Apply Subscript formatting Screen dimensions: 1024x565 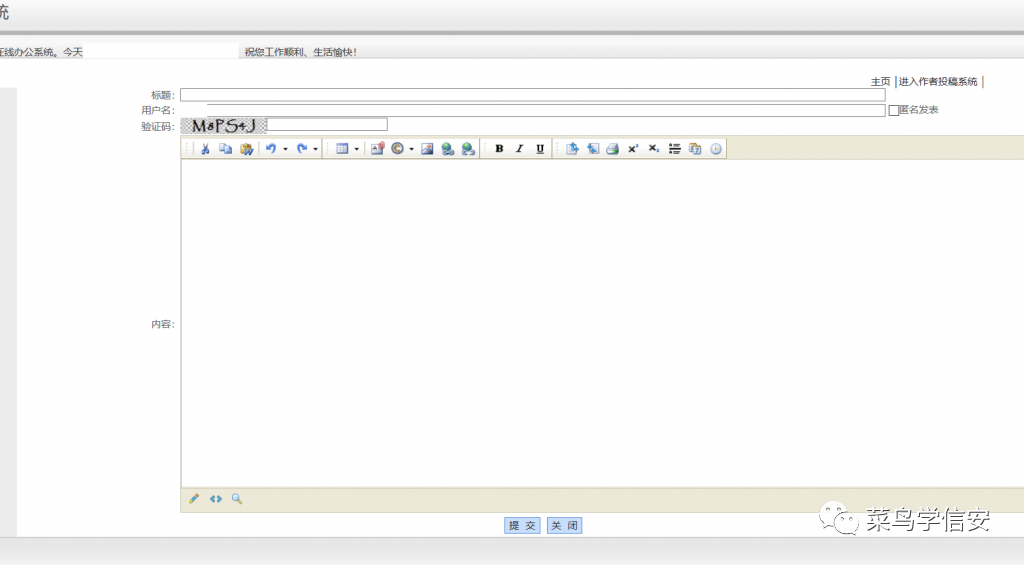click(654, 149)
